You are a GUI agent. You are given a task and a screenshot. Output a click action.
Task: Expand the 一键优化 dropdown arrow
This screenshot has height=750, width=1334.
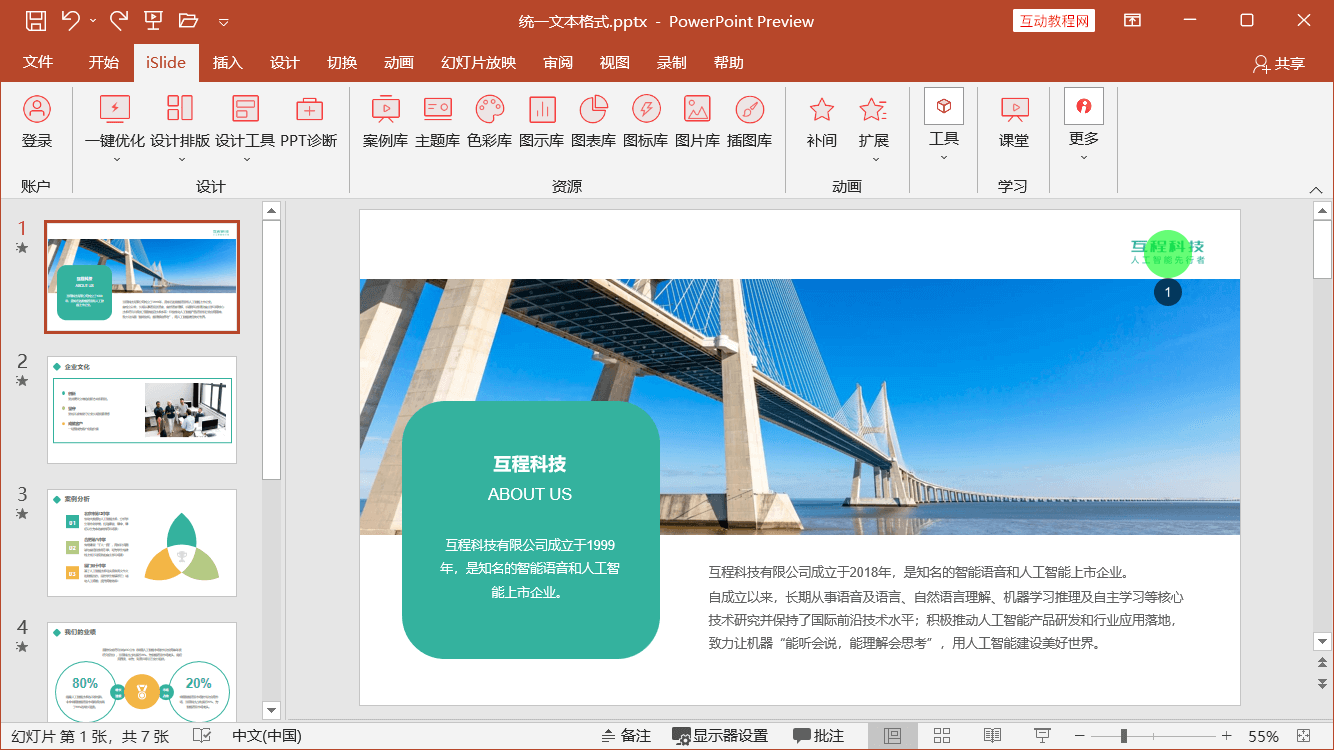pos(115,159)
